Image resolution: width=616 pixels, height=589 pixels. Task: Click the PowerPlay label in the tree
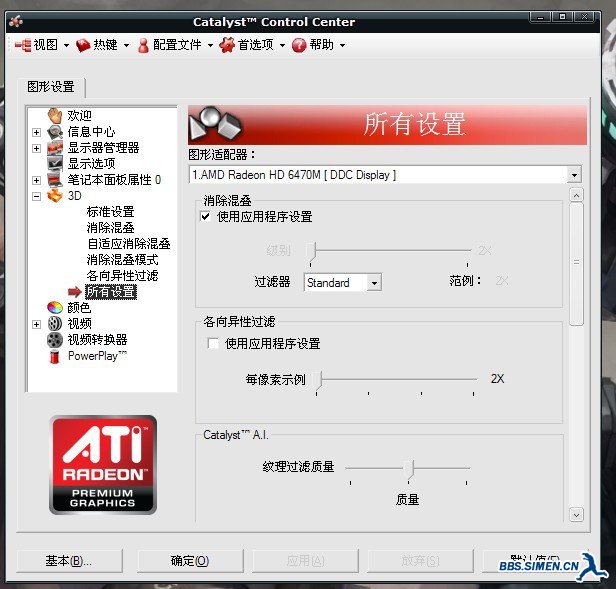point(97,356)
